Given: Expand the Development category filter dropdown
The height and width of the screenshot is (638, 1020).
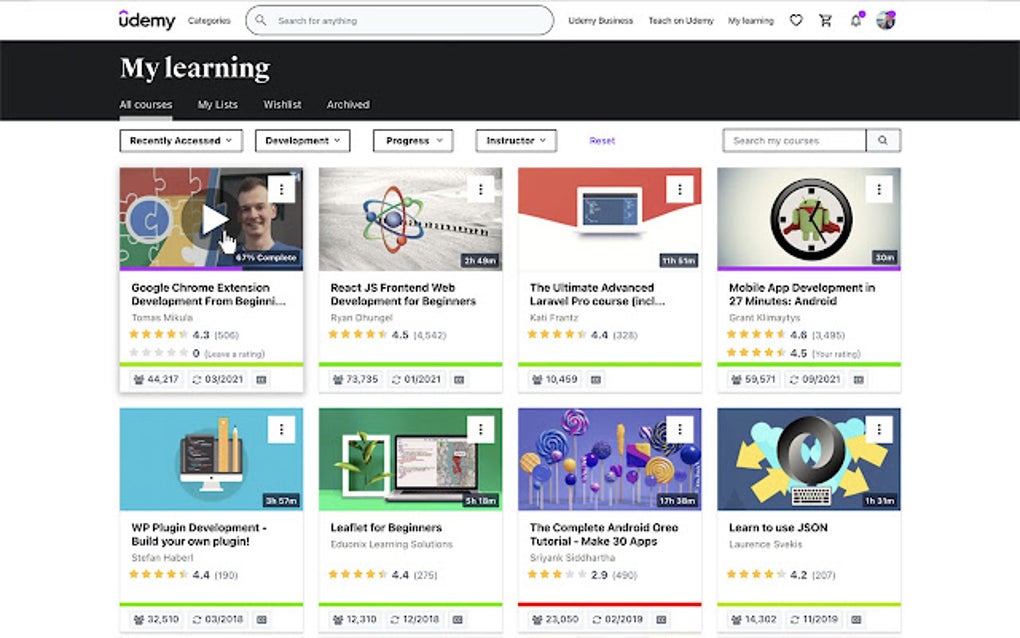Looking at the screenshot, I should click(302, 140).
